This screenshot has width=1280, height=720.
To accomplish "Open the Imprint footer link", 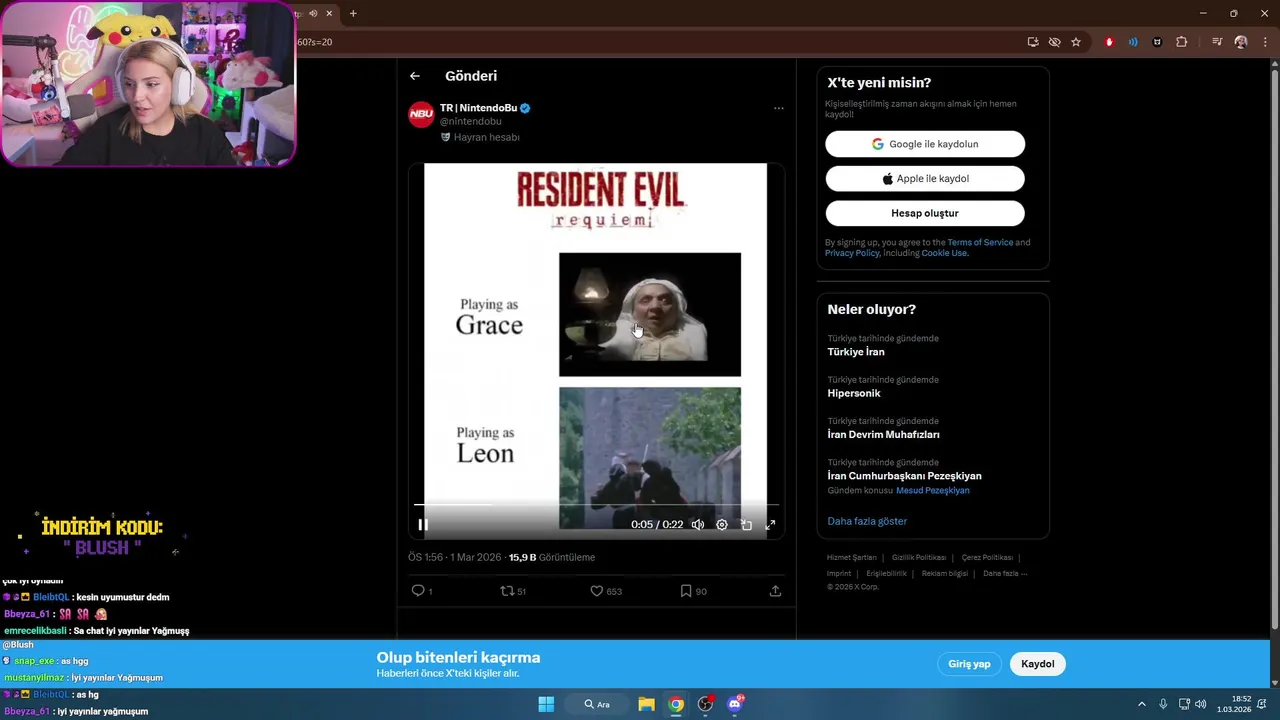I will click(839, 573).
